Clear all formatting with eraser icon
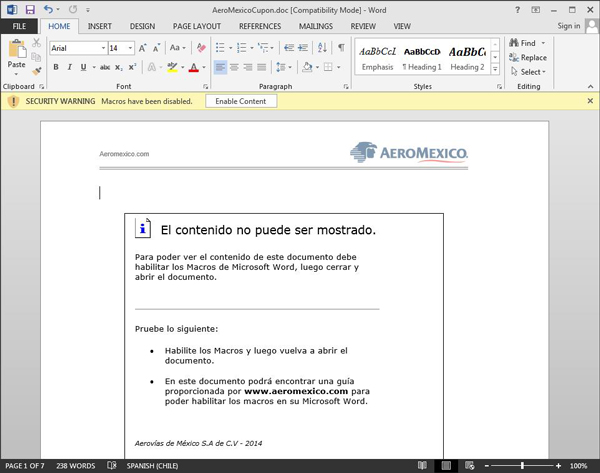 [x=201, y=48]
